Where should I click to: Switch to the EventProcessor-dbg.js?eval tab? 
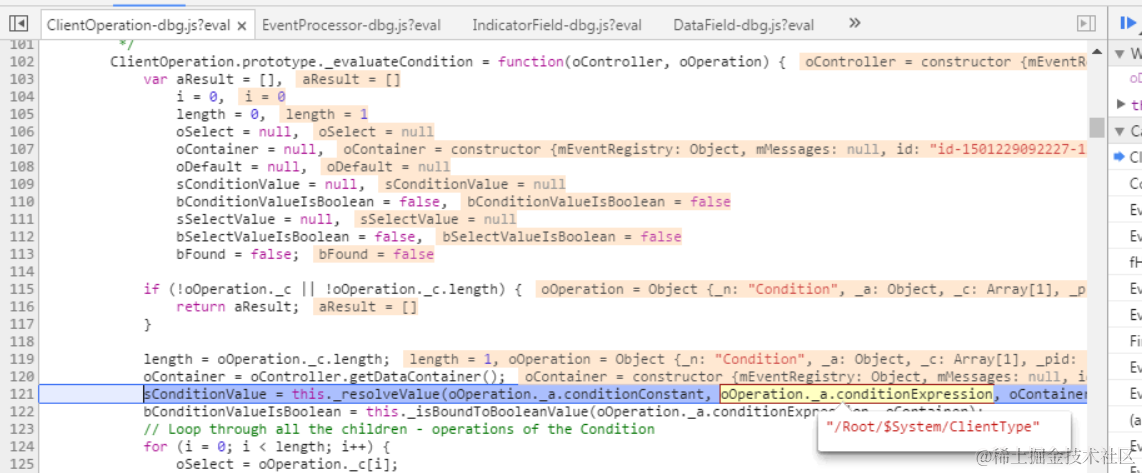click(350, 25)
